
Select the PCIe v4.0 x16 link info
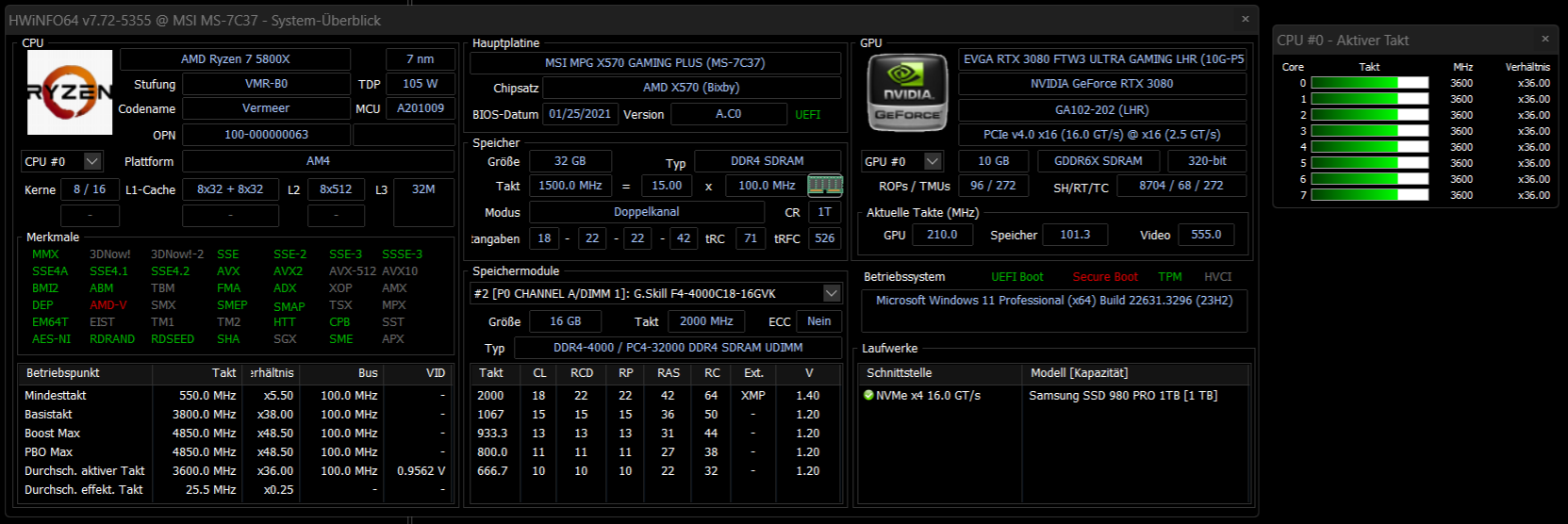(x=1102, y=135)
